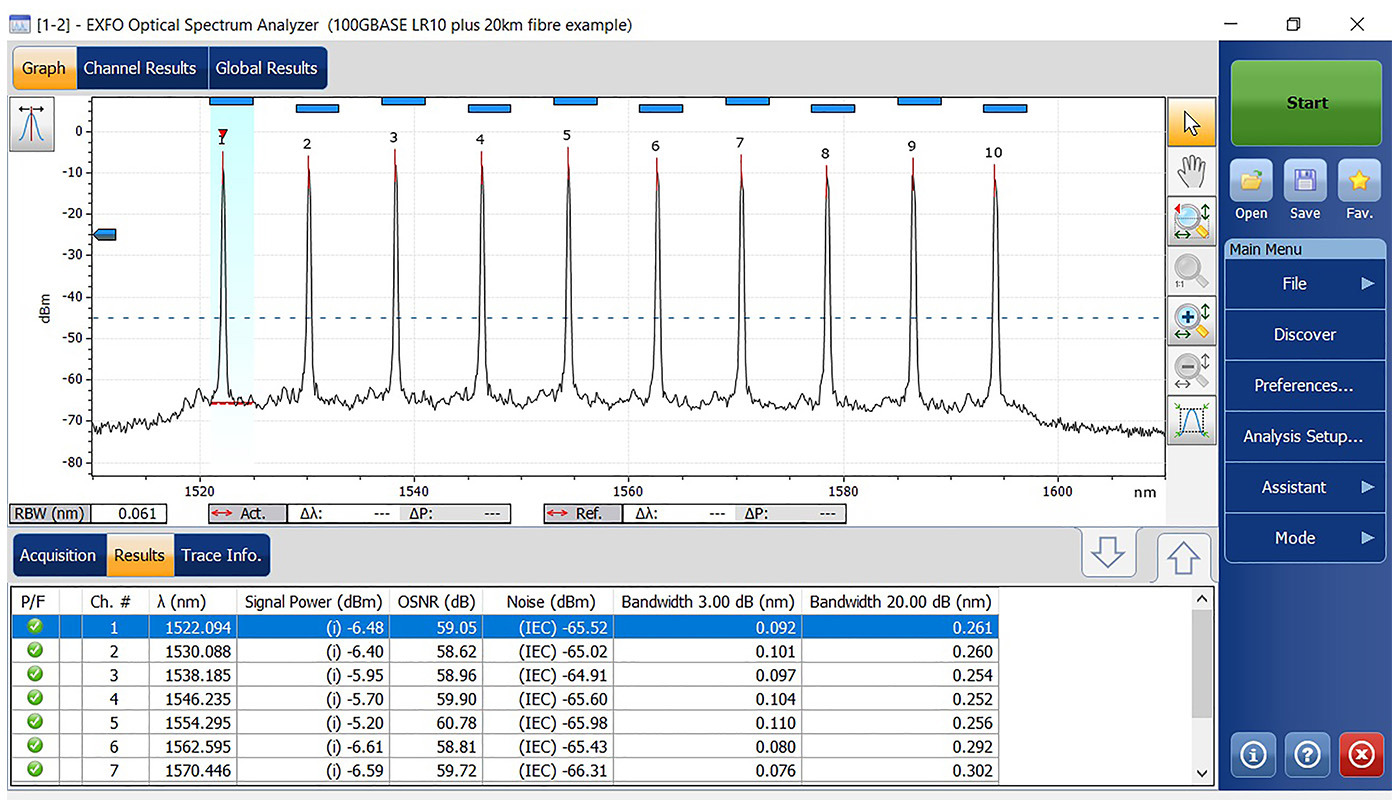Auto-fit the trace to the graph window
Image resolution: width=1400 pixels, height=800 pixels.
click(1191, 419)
